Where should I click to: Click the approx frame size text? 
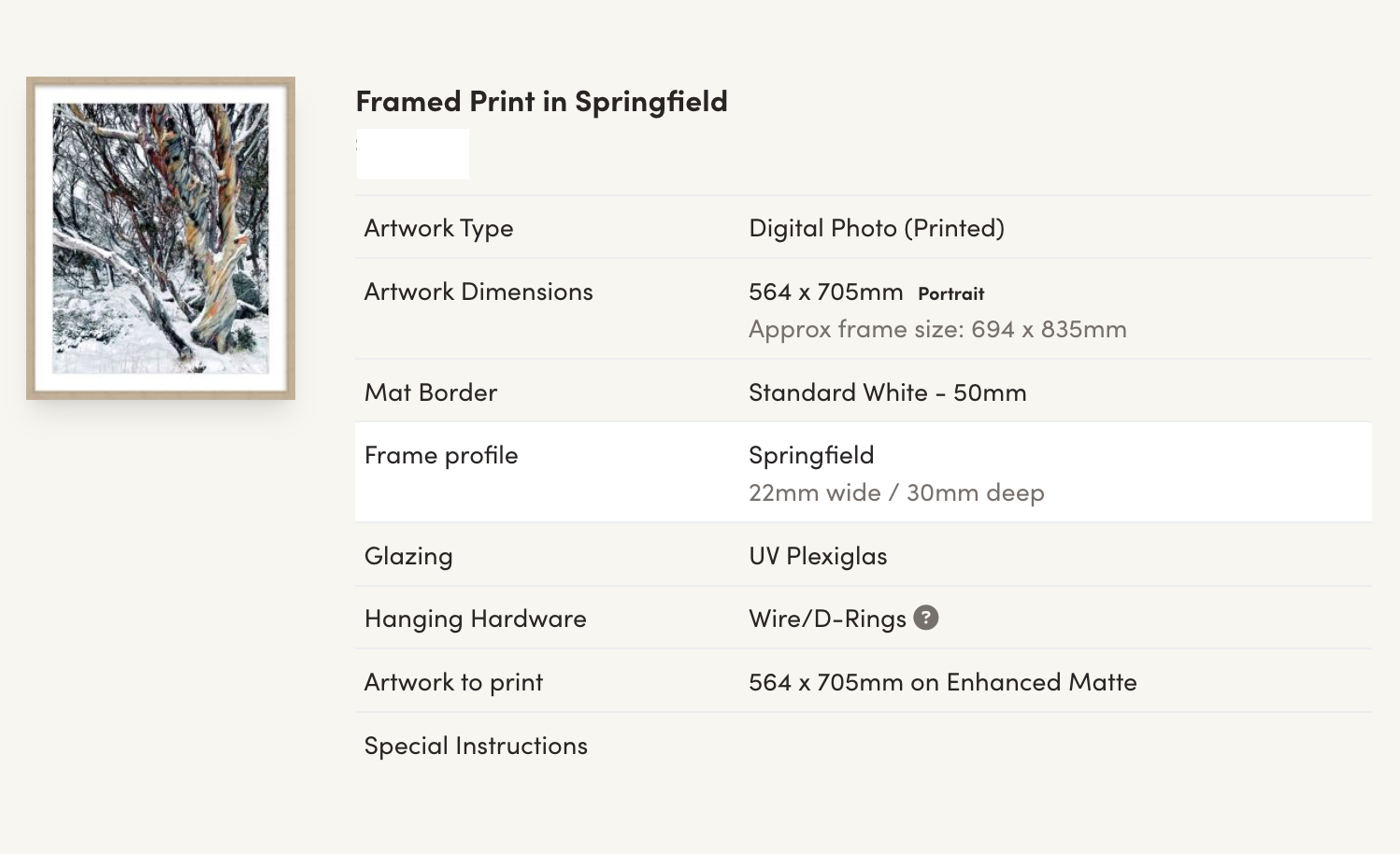click(937, 329)
